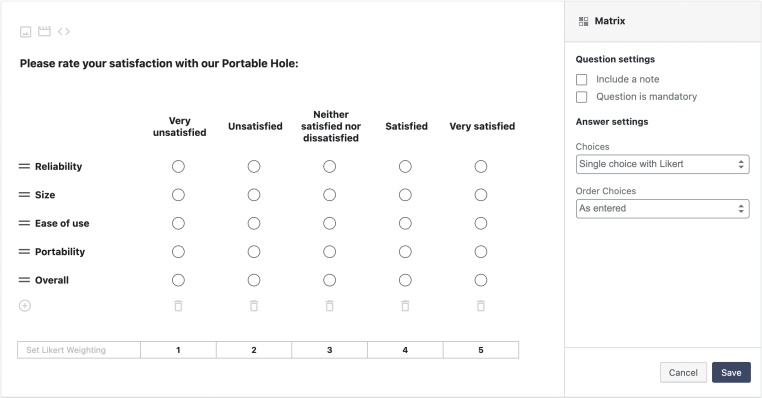
Task: Click the insert video clapperboard icon
Action: tap(44, 31)
